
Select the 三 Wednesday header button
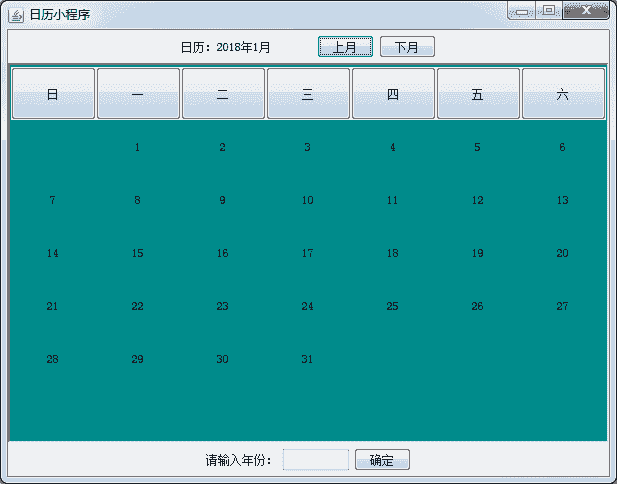tap(308, 94)
